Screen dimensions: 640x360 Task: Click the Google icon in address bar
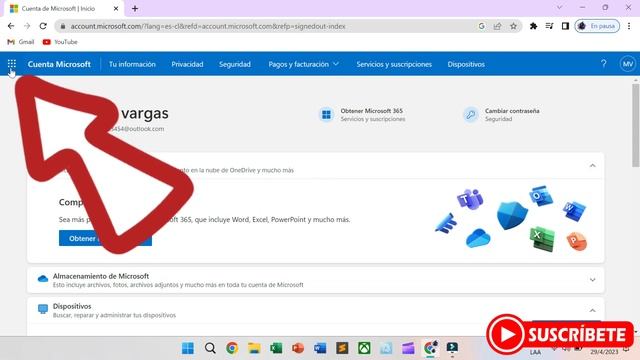tap(481, 26)
